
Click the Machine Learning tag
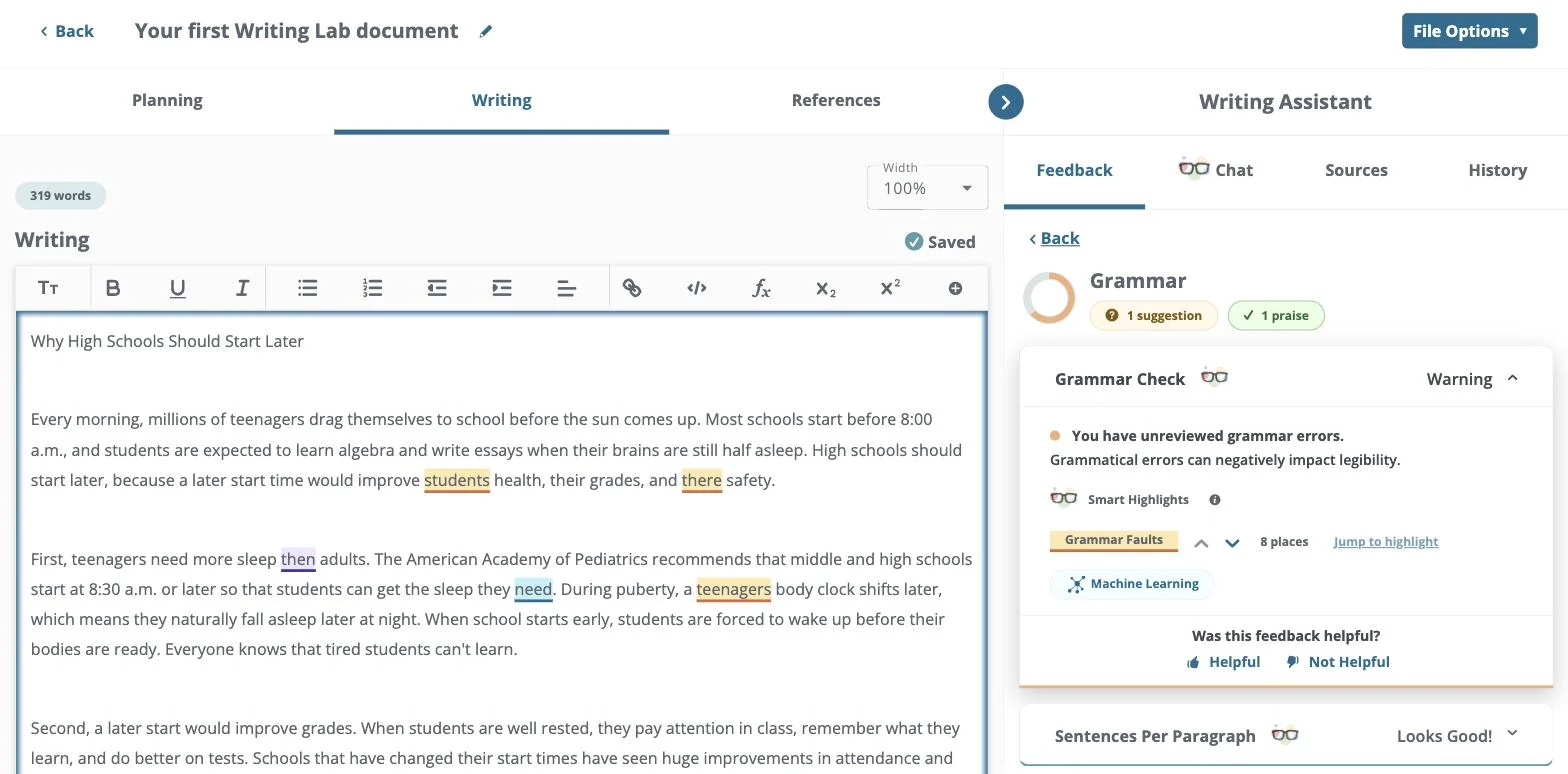tap(1132, 584)
